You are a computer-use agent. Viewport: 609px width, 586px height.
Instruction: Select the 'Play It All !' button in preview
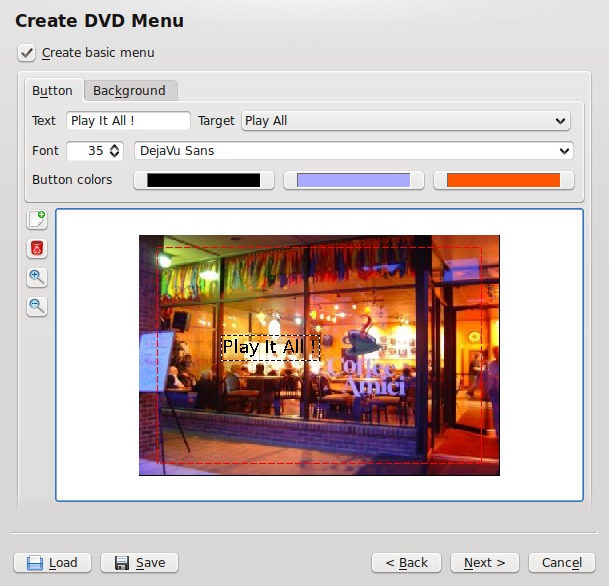pos(270,347)
